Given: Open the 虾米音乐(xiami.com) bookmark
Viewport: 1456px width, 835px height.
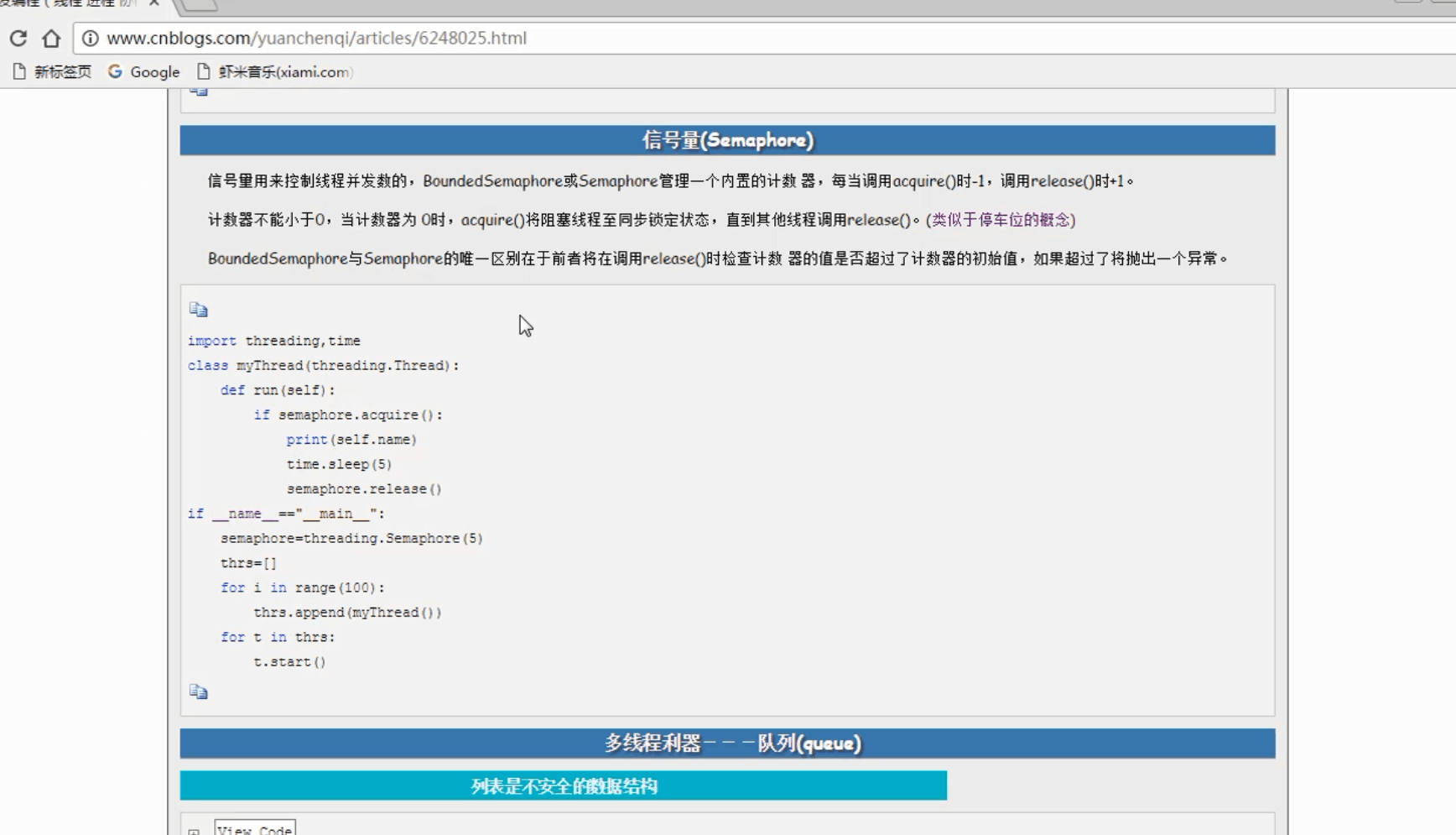Looking at the screenshot, I should 274,72.
